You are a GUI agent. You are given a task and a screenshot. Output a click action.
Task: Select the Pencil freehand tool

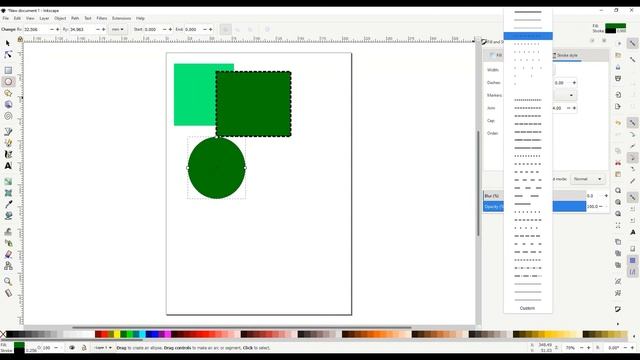pyautogui.click(x=8, y=143)
